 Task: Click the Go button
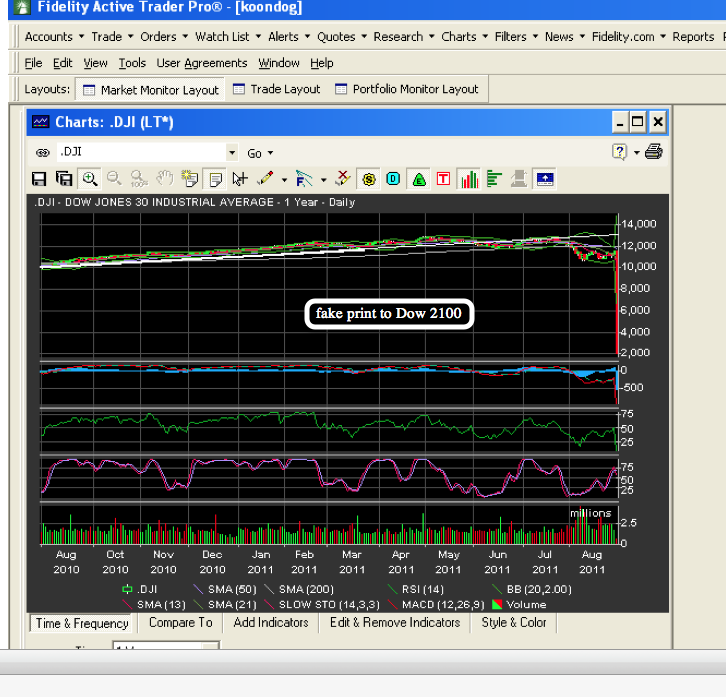pos(255,153)
